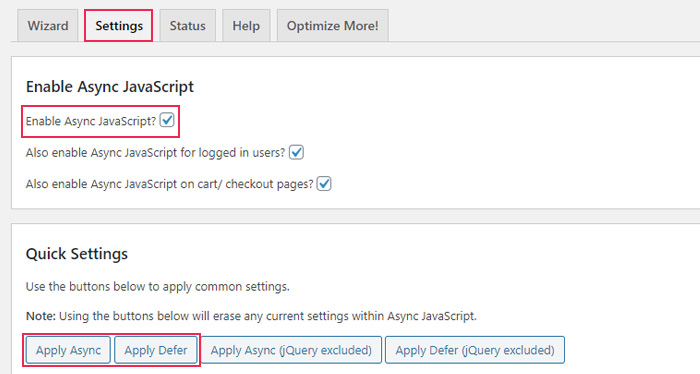Image resolution: width=700 pixels, height=374 pixels.
Task: Toggle Enable Async JavaScript checkbox
Action: tap(167, 120)
